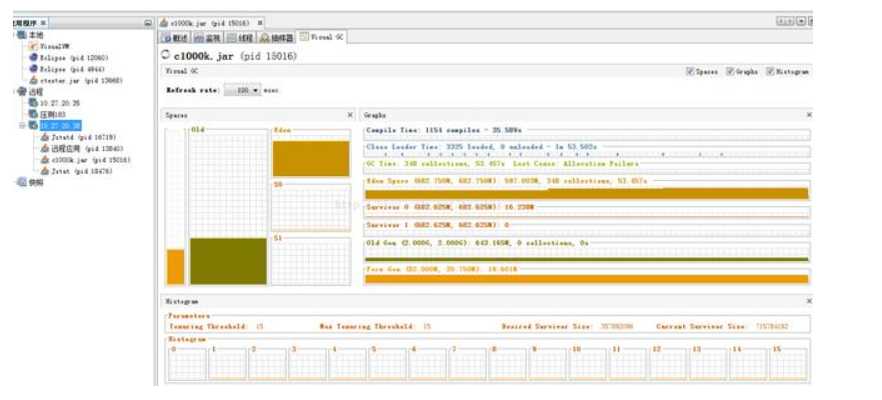Select the Visual GC tab
The image size is (882, 400).
(x=323, y=37)
